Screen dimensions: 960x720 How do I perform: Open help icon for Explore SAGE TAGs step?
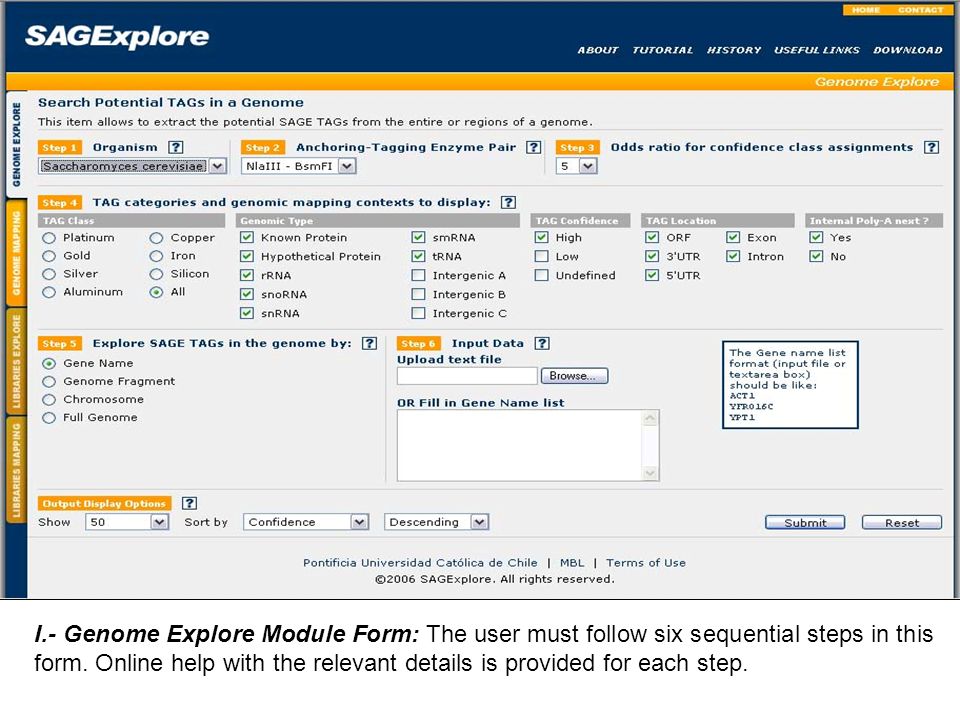point(369,343)
